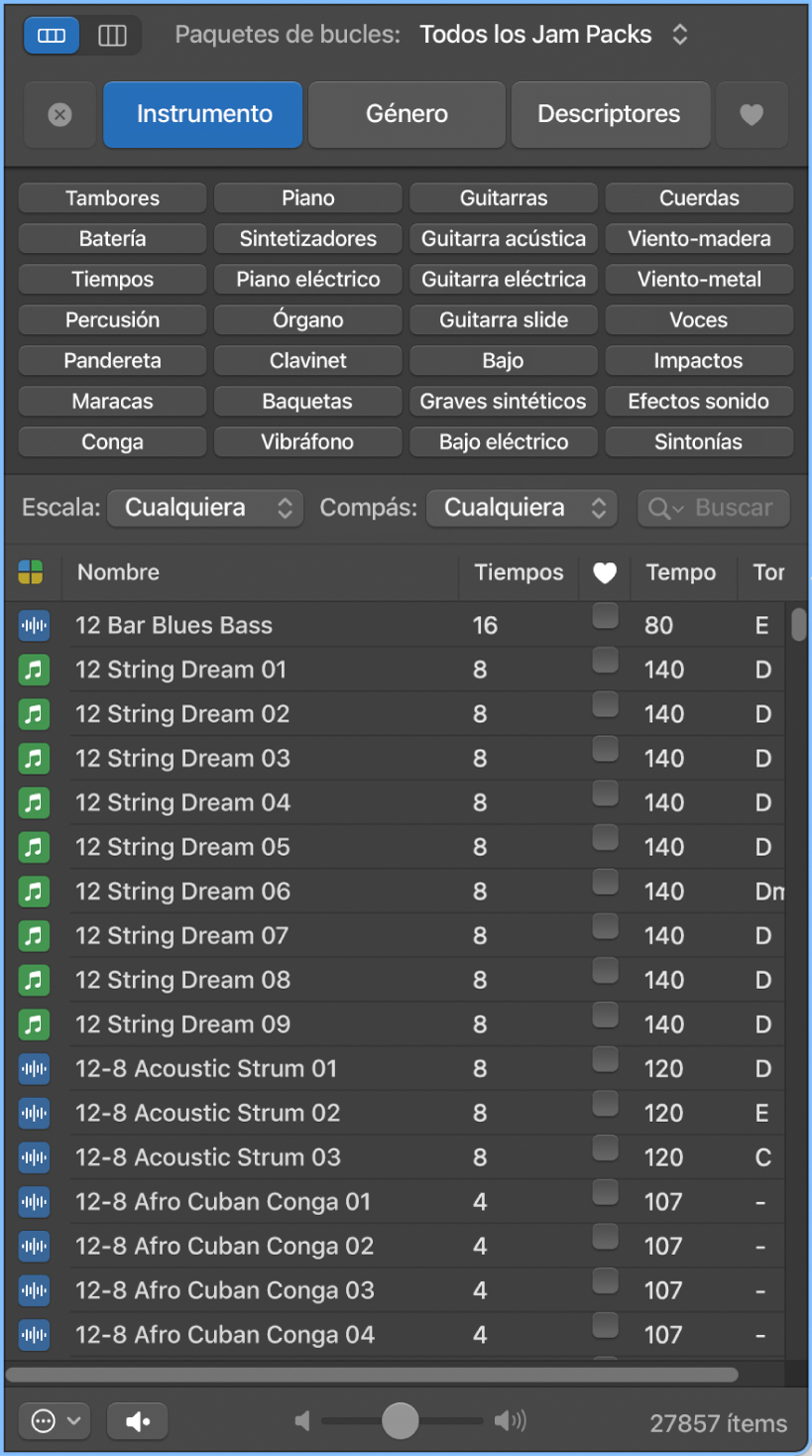Switch to column browser view
The image size is (812, 1456).
[113, 35]
